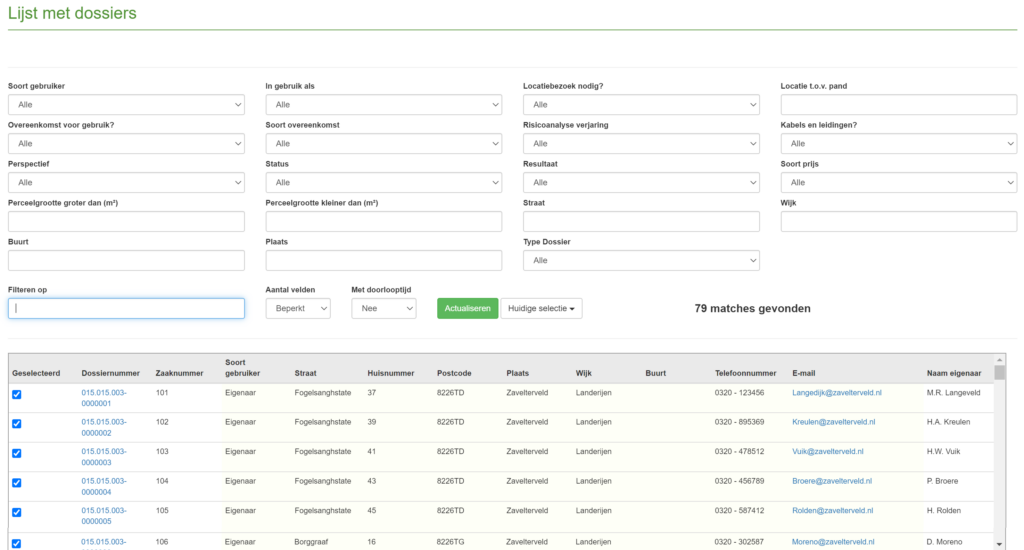Image resolution: width=1024 pixels, height=550 pixels.
Task: Click the table scrollbar up arrow
Action: (x=999, y=360)
